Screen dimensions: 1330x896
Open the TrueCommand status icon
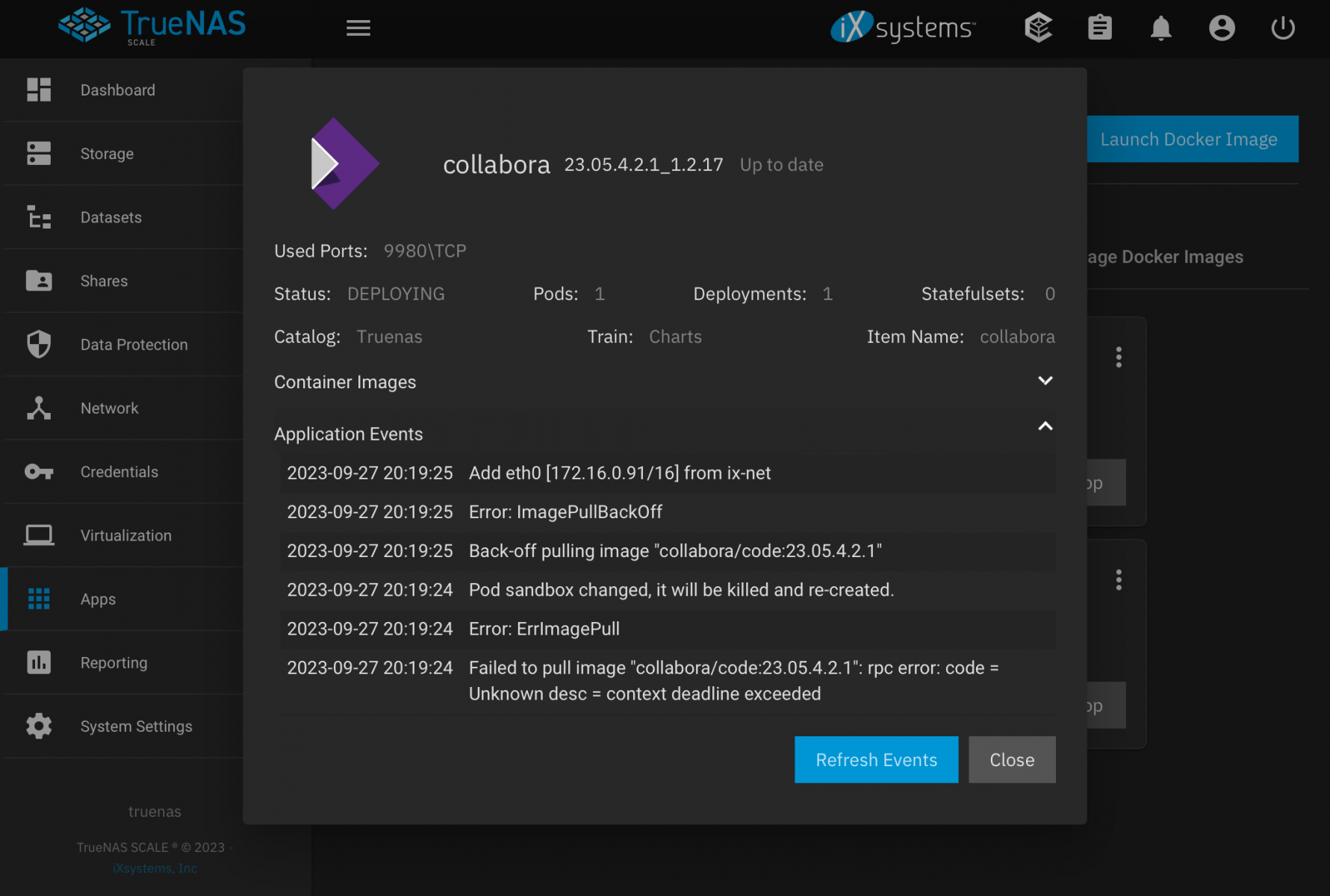click(x=1039, y=28)
